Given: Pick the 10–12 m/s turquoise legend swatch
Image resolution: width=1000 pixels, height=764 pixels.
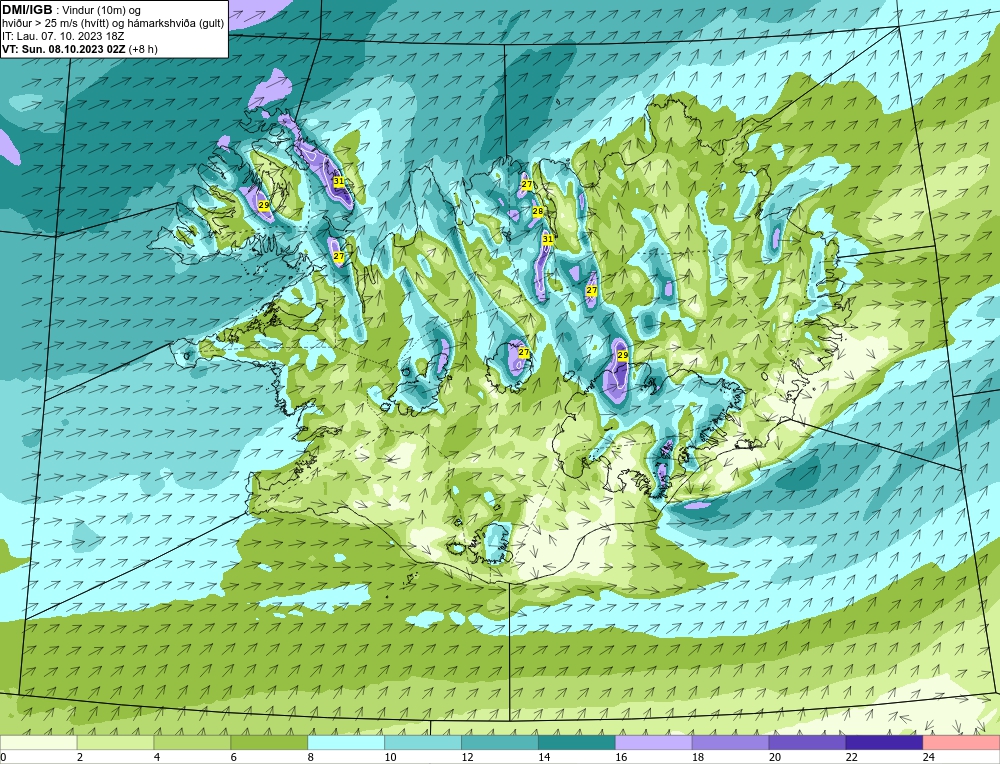Looking at the screenshot, I should (423, 743).
